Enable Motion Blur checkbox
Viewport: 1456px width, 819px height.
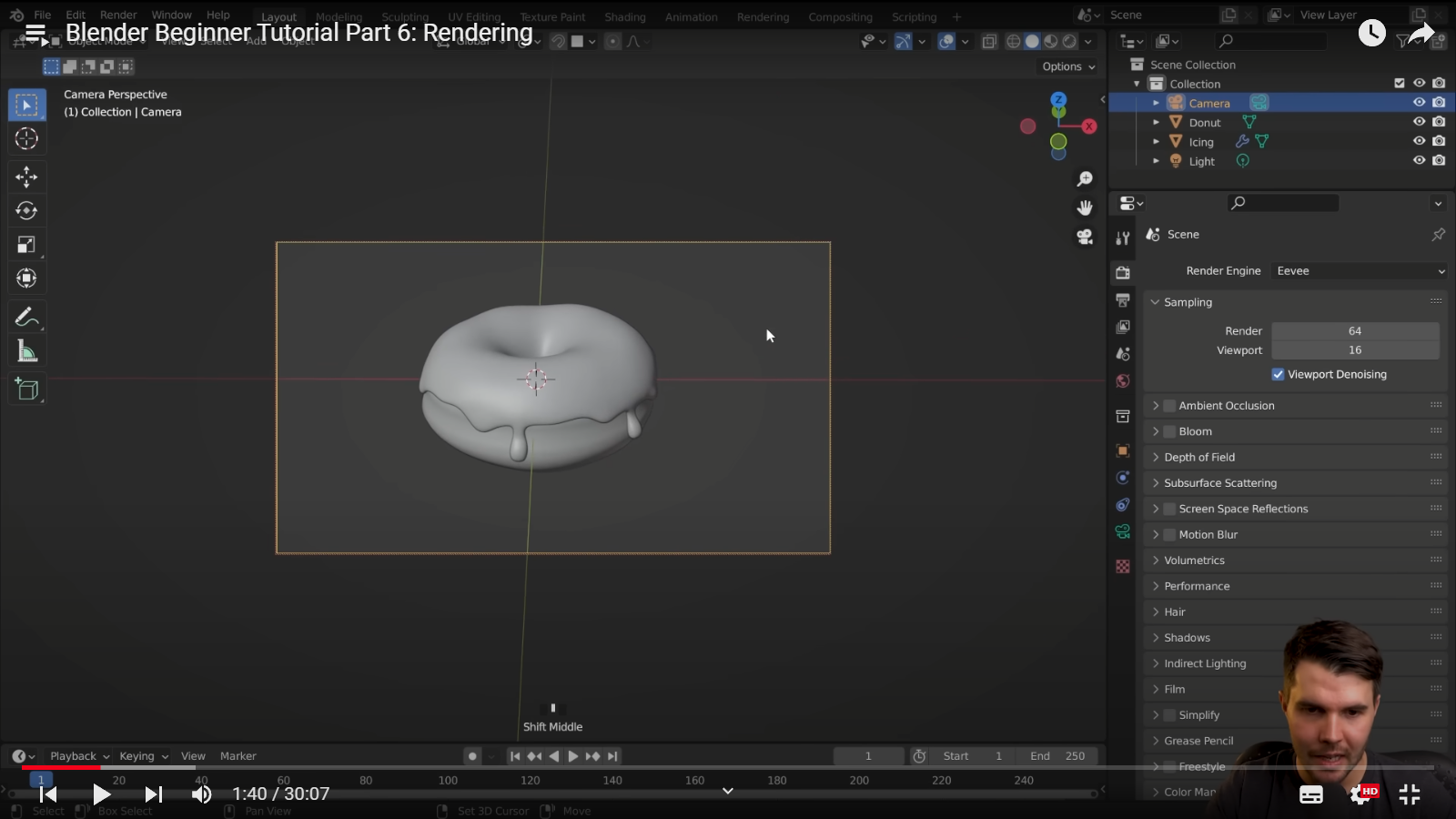1169,534
